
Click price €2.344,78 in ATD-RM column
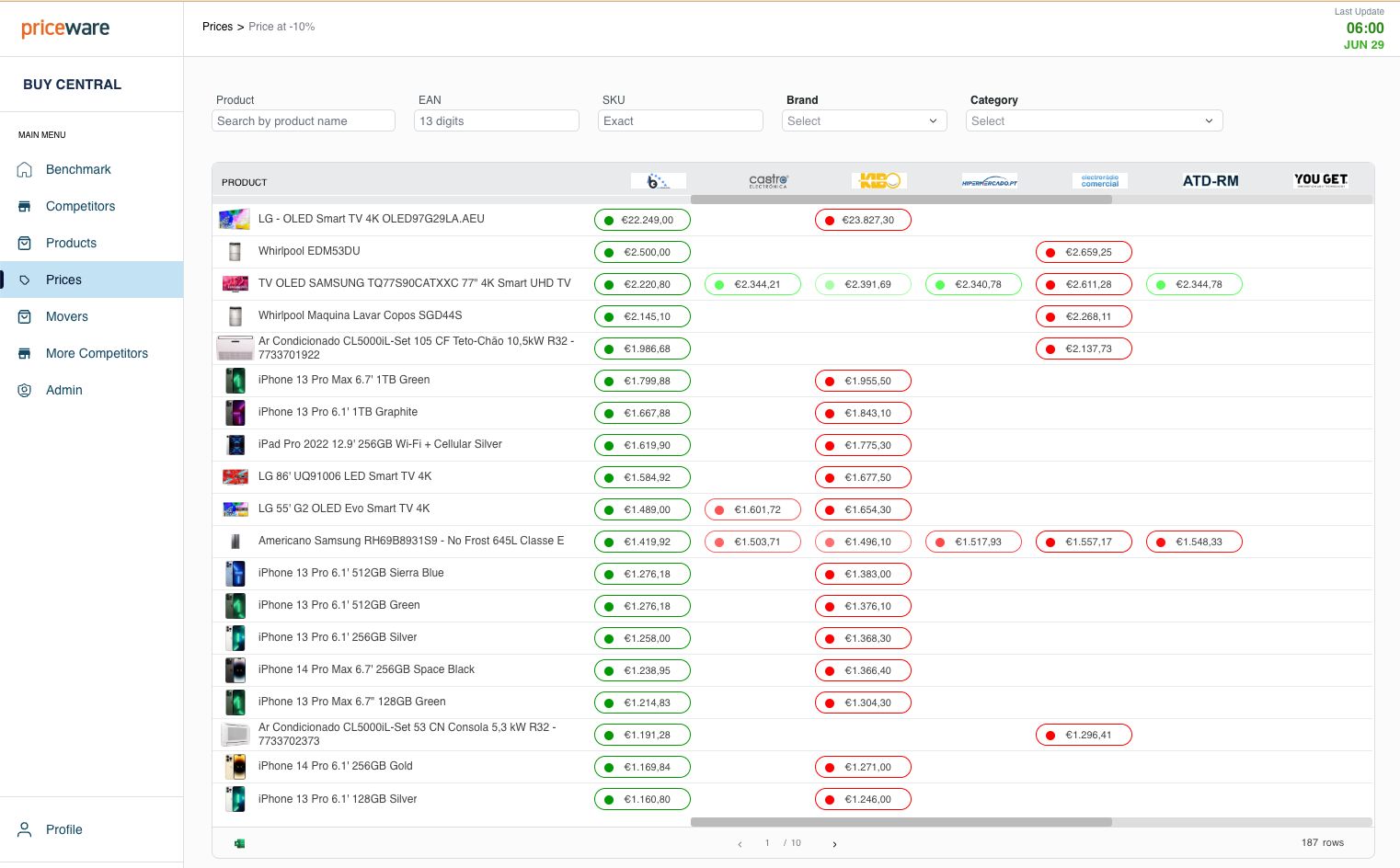(x=1194, y=284)
